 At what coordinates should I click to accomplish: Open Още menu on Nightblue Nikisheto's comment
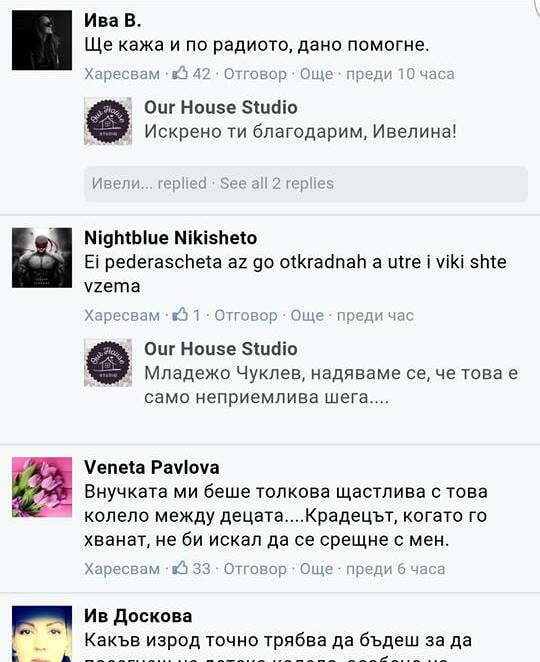click(307, 315)
